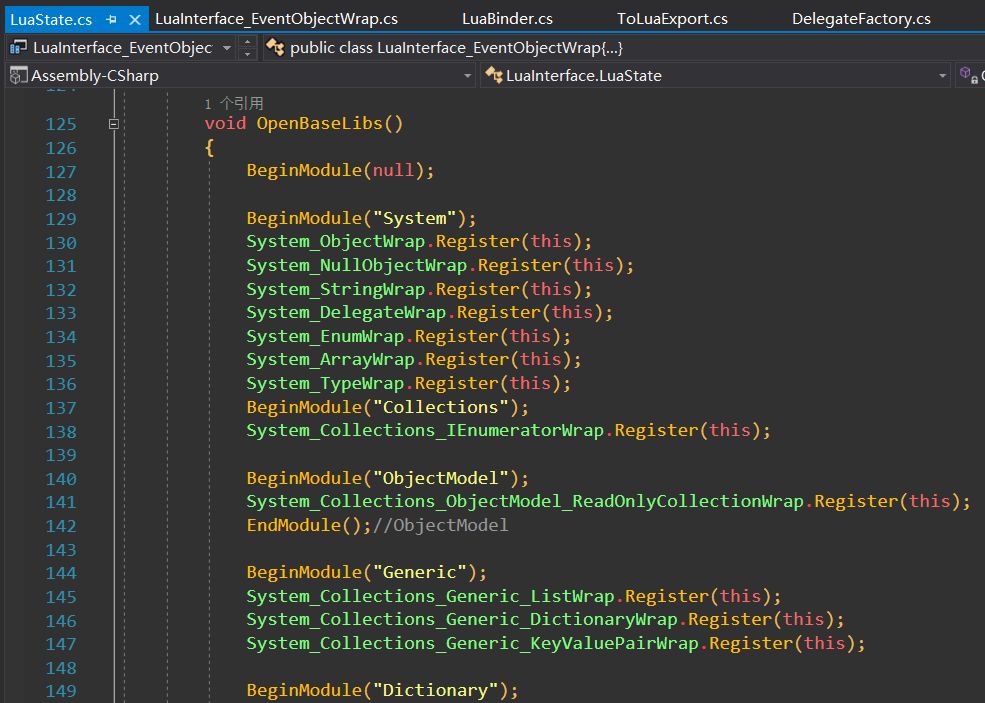The width and height of the screenshot is (985, 703).
Task: Click System_ObjectWrap on line 130
Action: tap(335, 241)
